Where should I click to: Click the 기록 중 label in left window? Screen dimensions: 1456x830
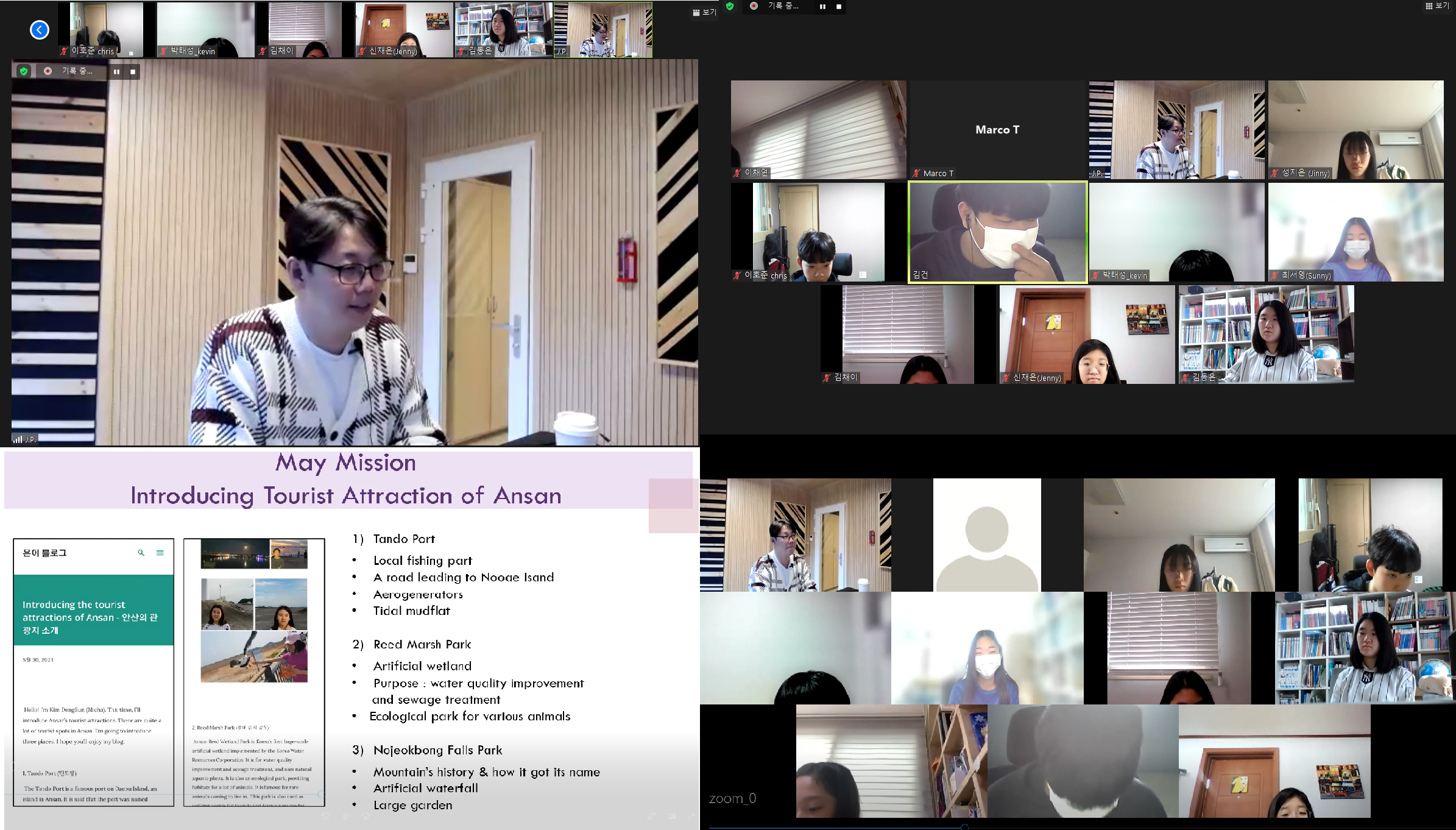tap(77, 71)
